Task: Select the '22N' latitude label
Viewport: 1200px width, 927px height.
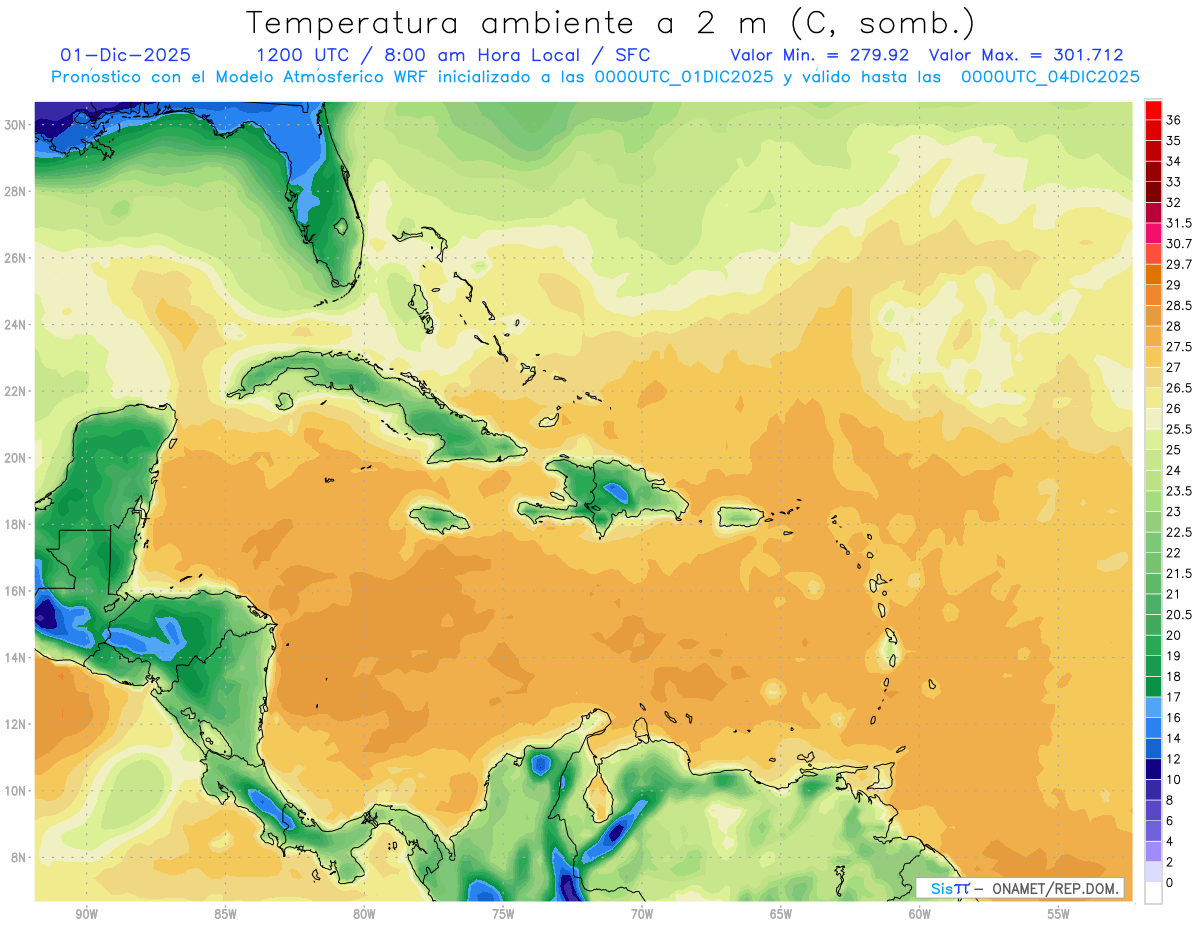Action: pyautogui.click(x=15, y=391)
